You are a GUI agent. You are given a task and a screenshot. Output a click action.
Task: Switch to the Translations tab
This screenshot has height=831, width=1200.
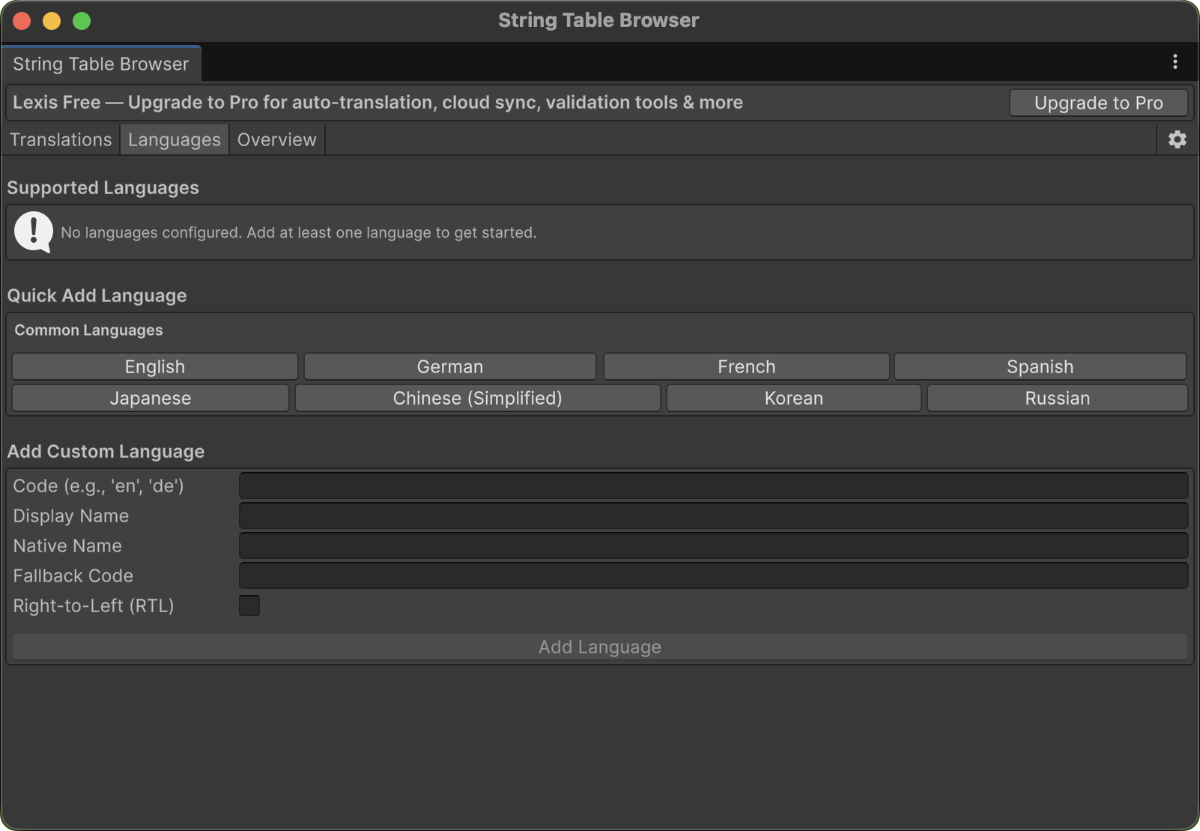click(x=60, y=139)
